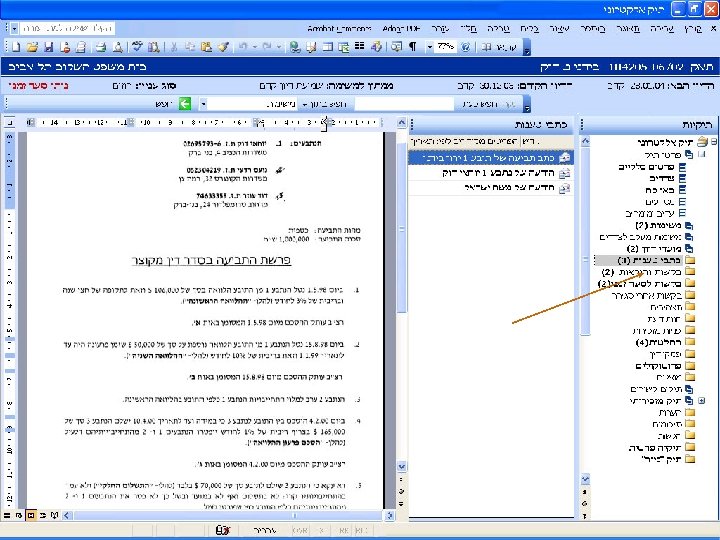Open the Acrobat Comments menu
The width and height of the screenshot is (720, 540).
[x=339, y=29]
